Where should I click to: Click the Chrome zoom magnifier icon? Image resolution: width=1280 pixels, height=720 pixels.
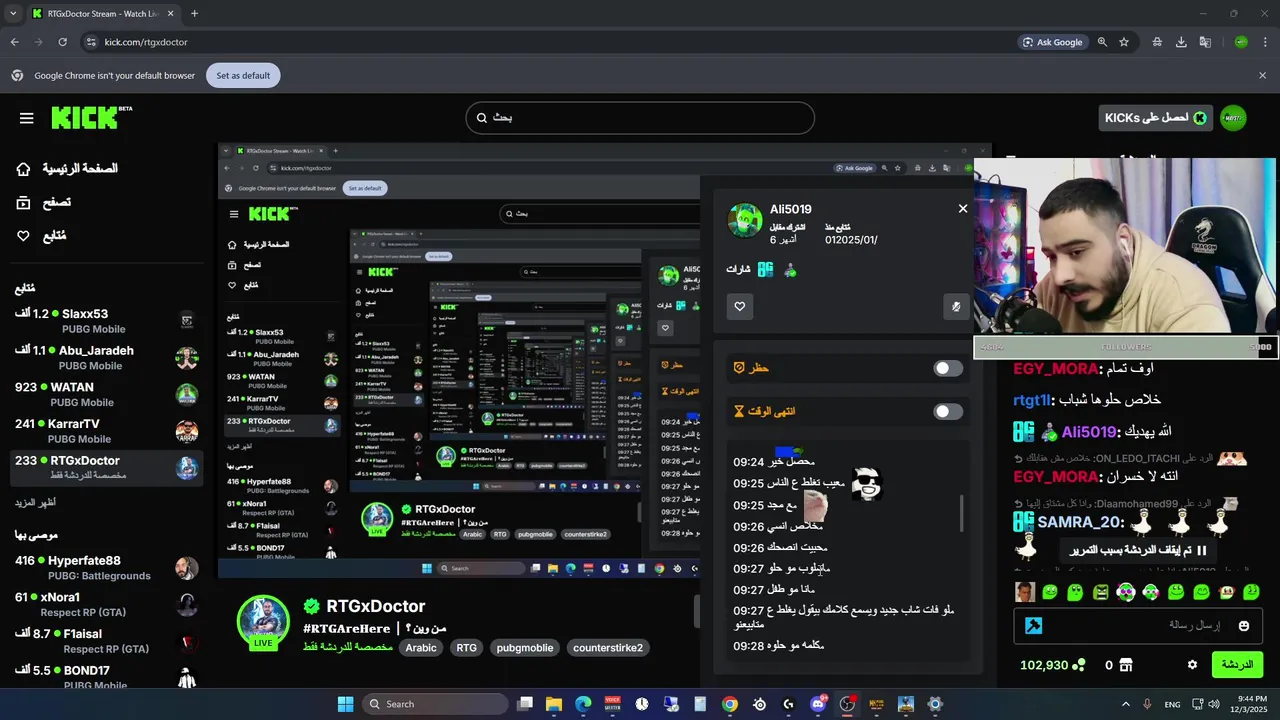[x=1102, y=42]
